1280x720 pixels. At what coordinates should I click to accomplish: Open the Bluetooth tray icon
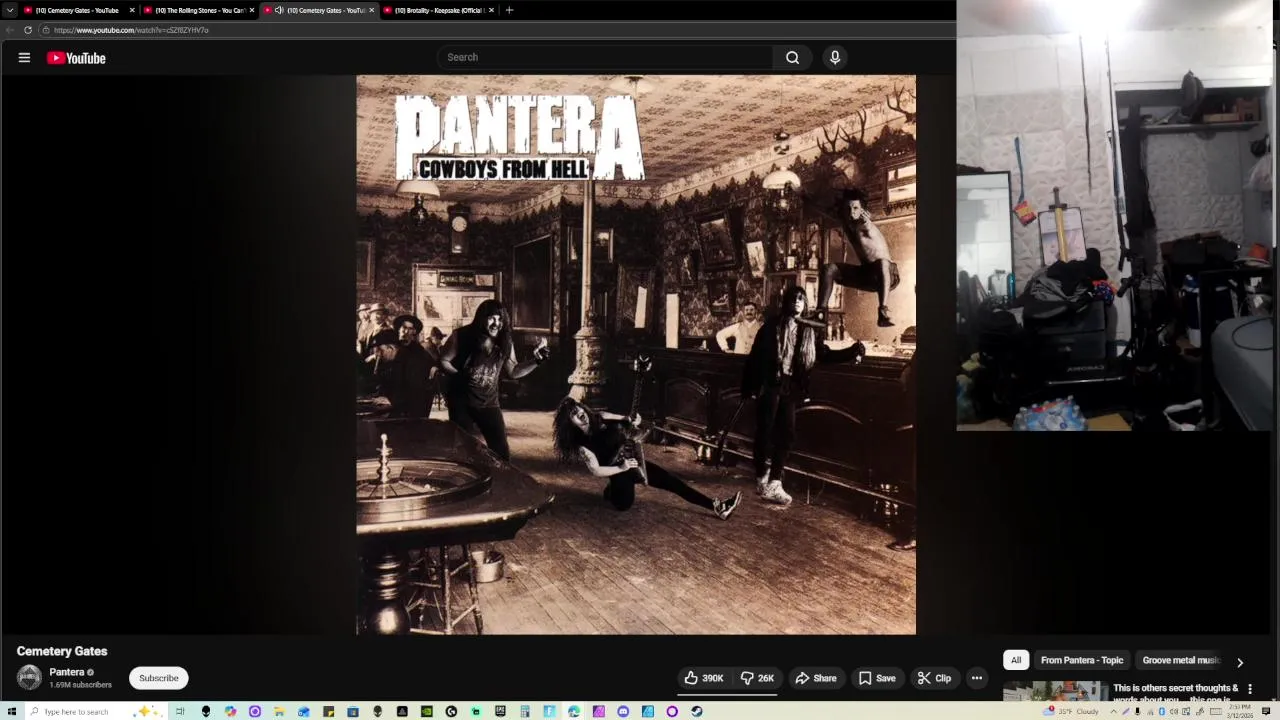[x=1162, y=711]
